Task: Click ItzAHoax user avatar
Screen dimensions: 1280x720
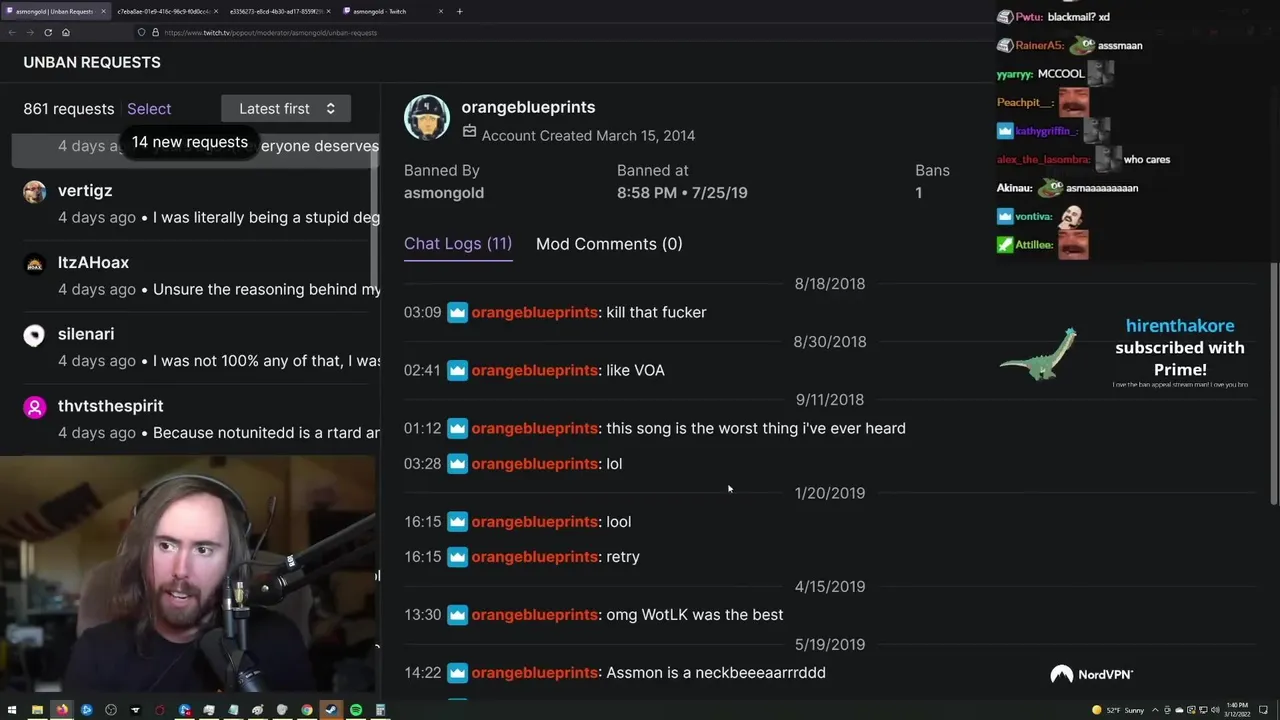Action: click(35, 264)
